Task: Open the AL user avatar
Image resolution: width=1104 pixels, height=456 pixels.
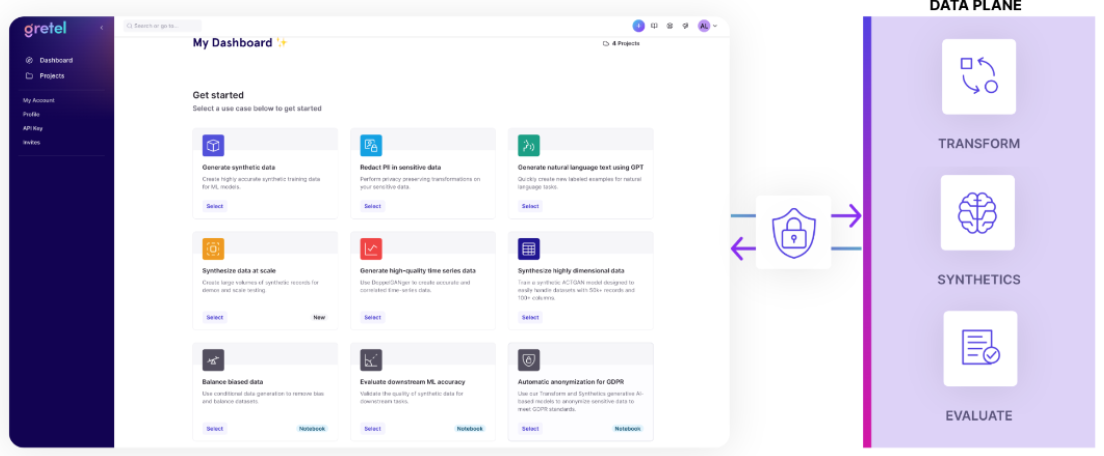Action: [704, 26]
